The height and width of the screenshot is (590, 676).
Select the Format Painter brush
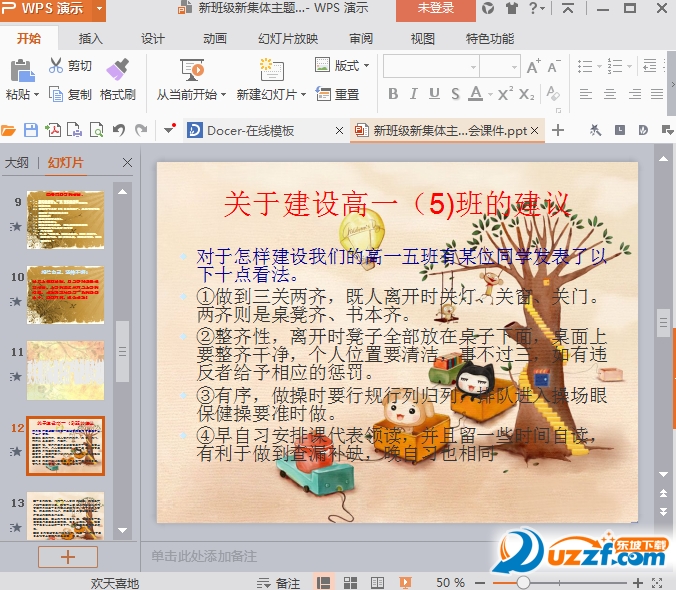117,69
